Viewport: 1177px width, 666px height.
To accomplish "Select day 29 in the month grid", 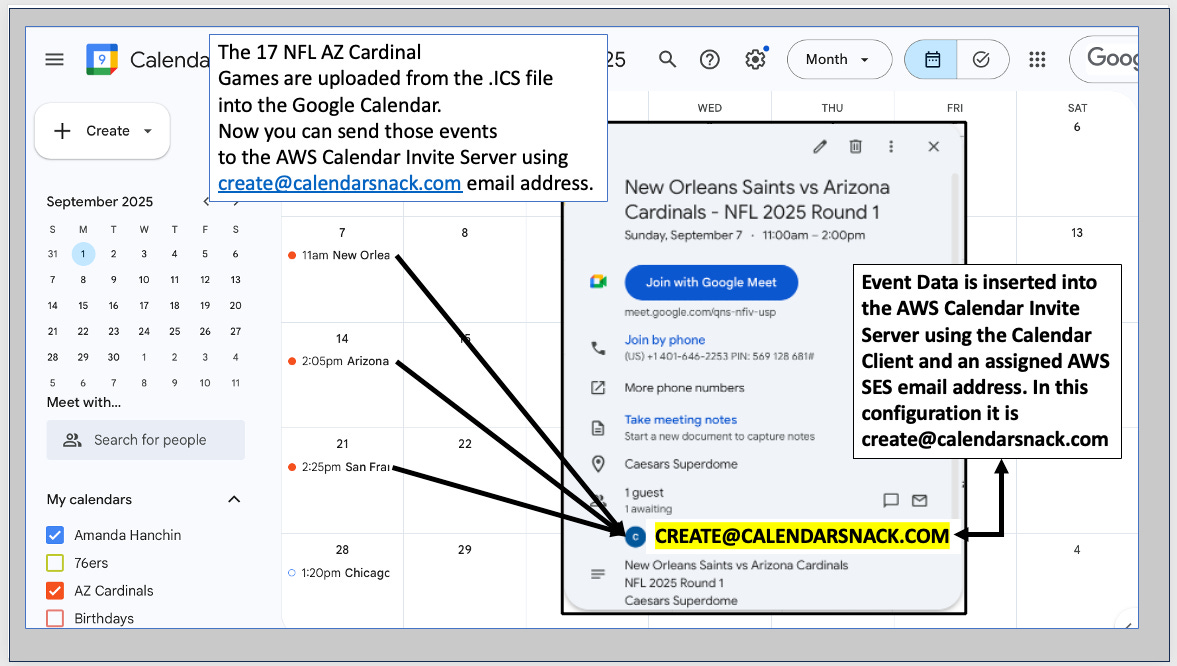I will (465, 550).
